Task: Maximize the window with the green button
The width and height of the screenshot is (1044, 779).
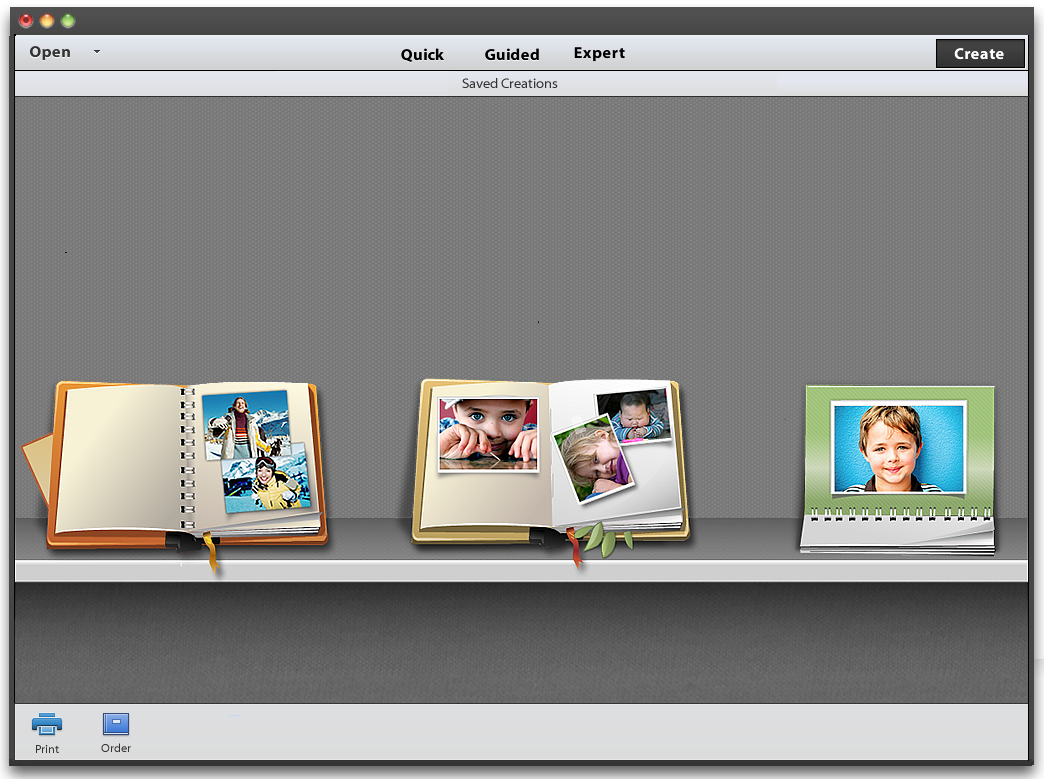Action: [68, 21]
